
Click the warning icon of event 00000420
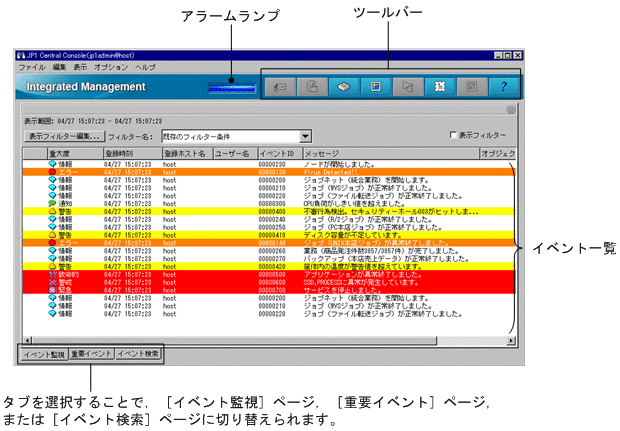point(52,267)
